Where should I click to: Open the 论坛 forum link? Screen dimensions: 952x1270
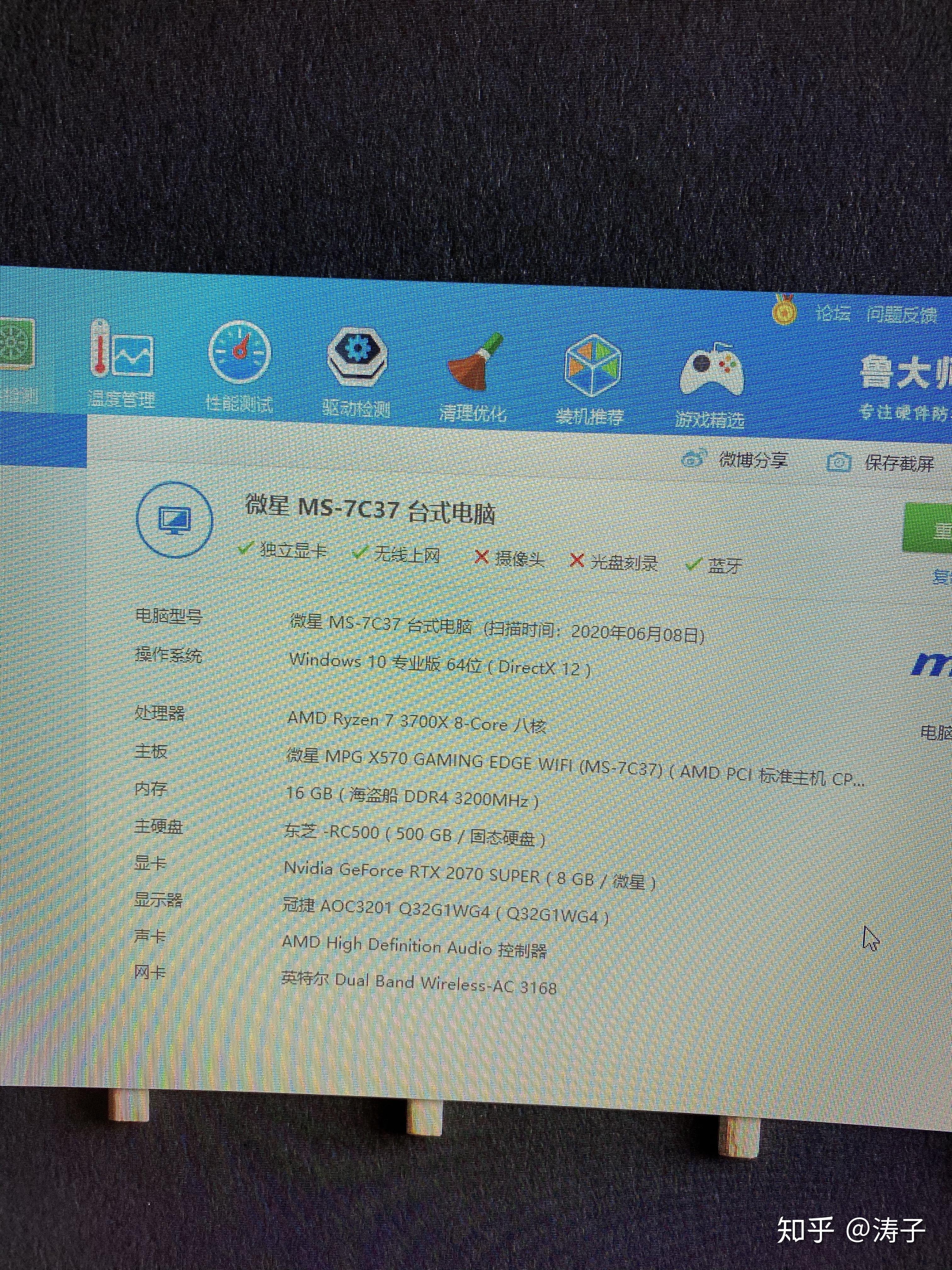click(833, 313)
